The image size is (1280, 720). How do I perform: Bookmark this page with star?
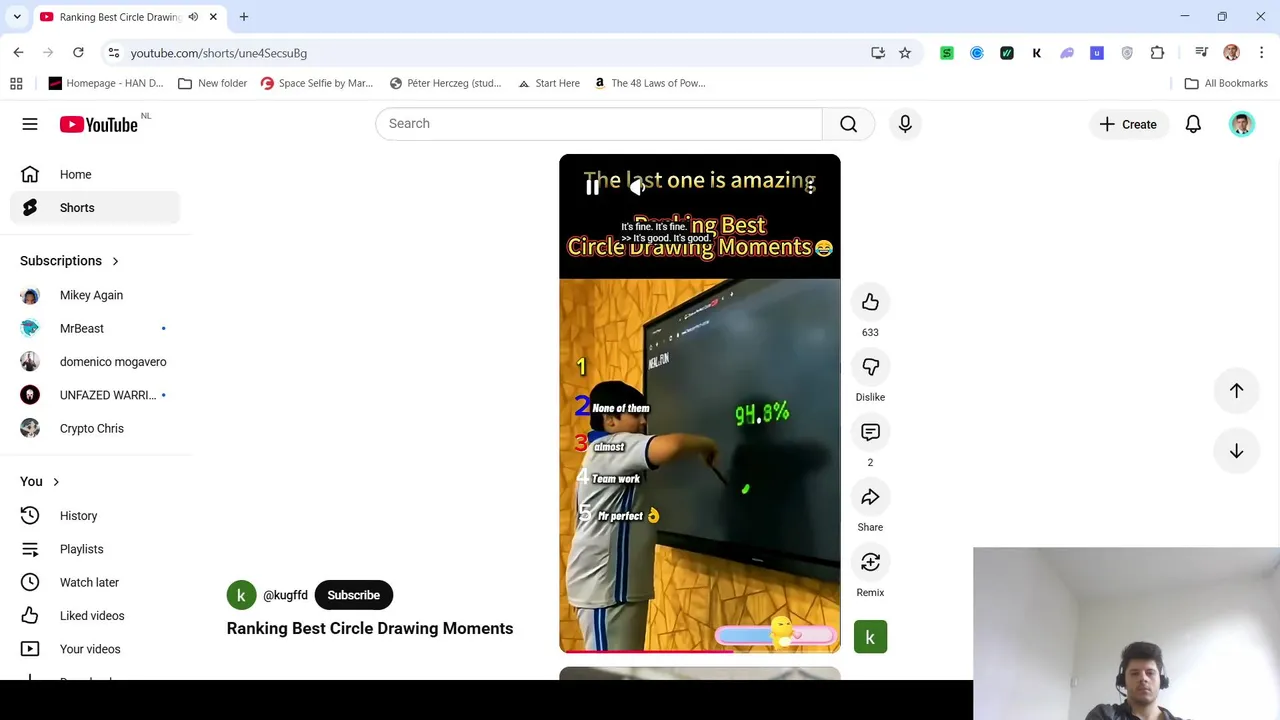tap(905, 53)
